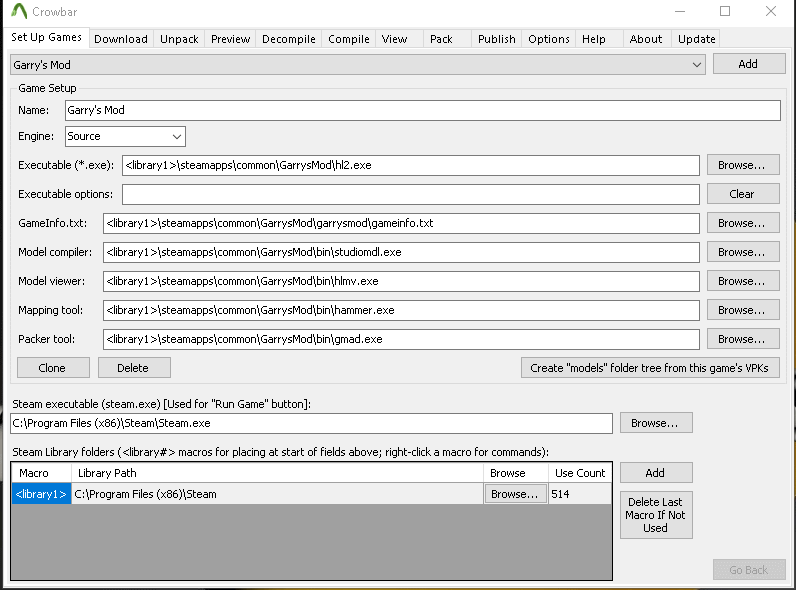Go to the Decompile tab
Image resolution: width=796 pixels, height=590 pixels.
(288, 39)
